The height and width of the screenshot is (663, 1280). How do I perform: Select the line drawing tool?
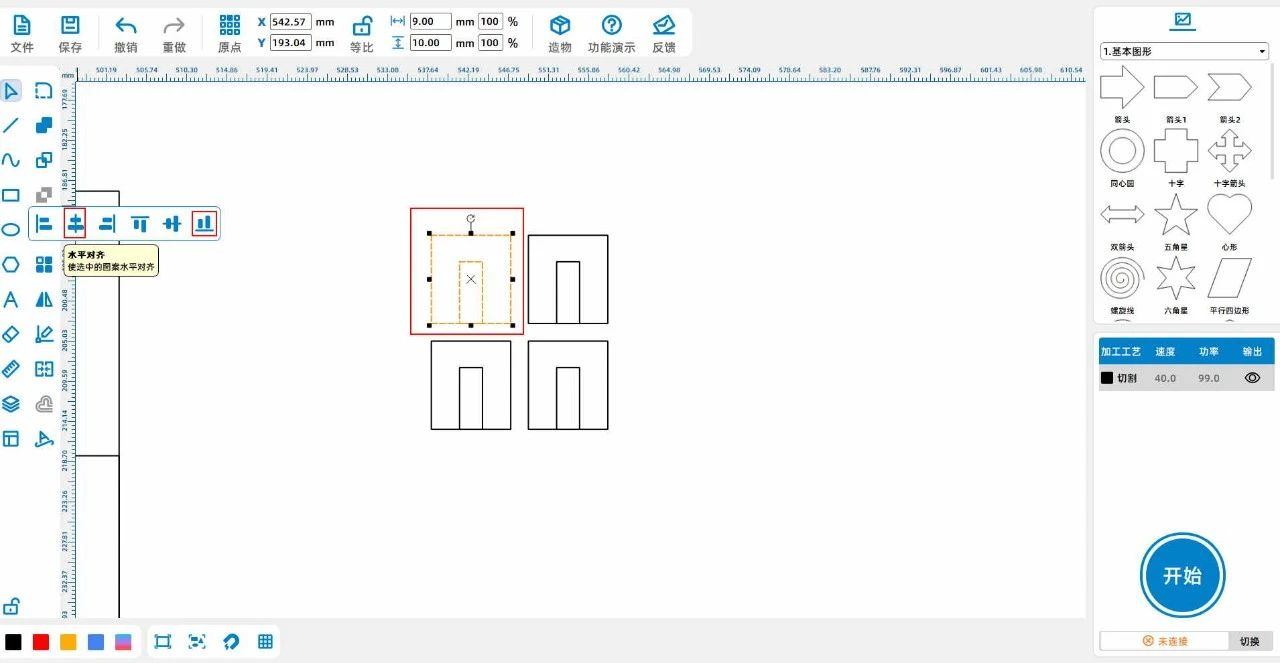[11, 125]
